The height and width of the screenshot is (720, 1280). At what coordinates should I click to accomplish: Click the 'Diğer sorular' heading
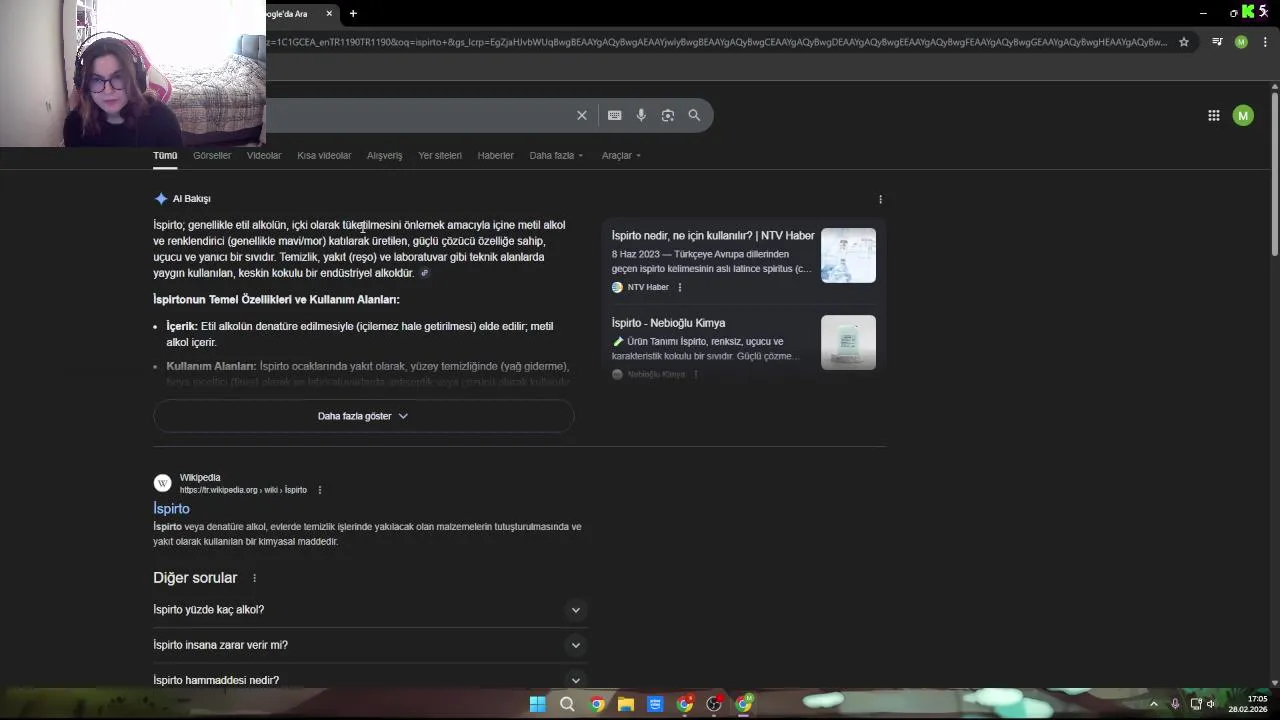click(195, 578)
